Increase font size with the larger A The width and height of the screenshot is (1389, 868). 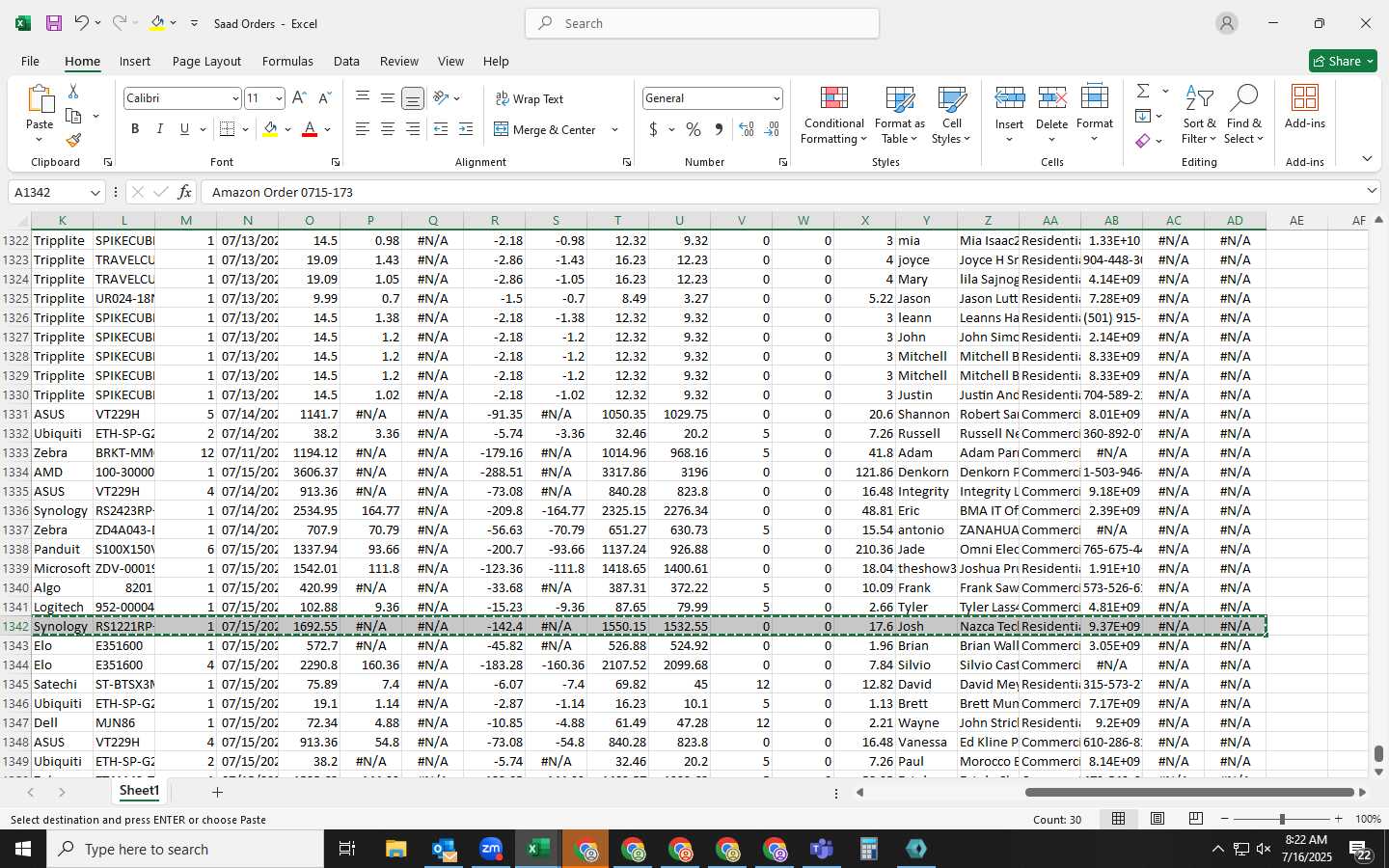299,98
